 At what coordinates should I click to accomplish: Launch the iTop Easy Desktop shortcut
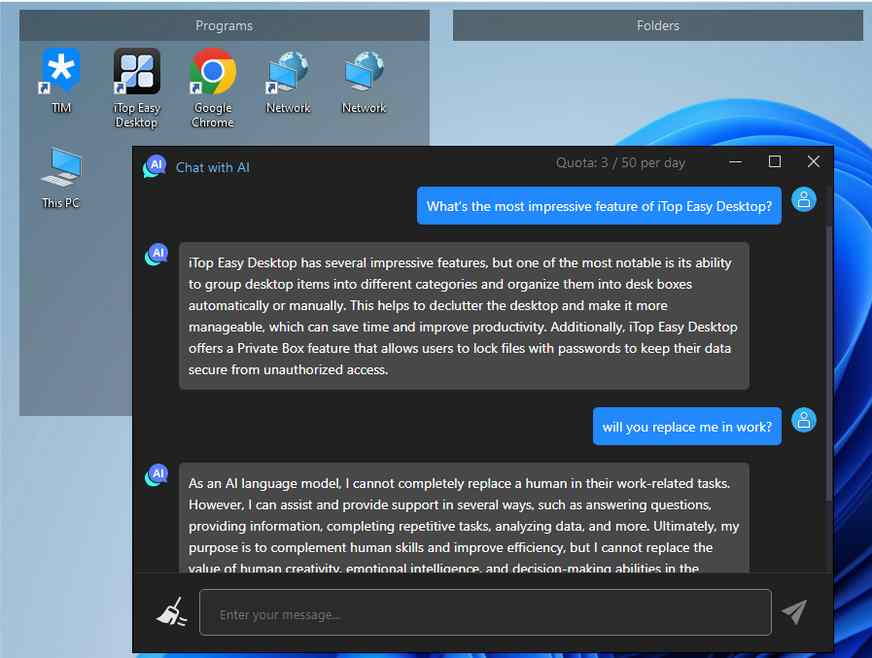(136, 88)
